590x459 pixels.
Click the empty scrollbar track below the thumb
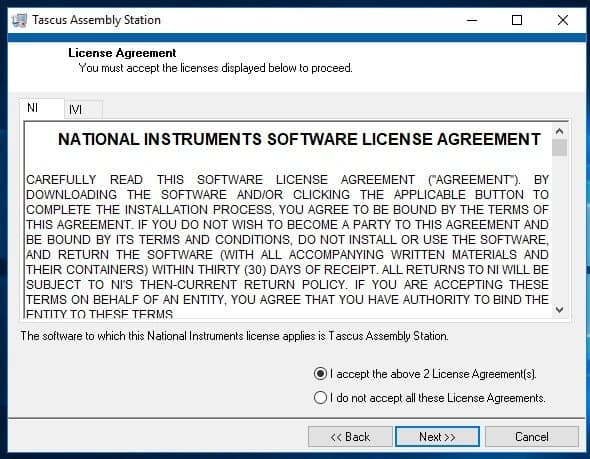coord(560,229)
